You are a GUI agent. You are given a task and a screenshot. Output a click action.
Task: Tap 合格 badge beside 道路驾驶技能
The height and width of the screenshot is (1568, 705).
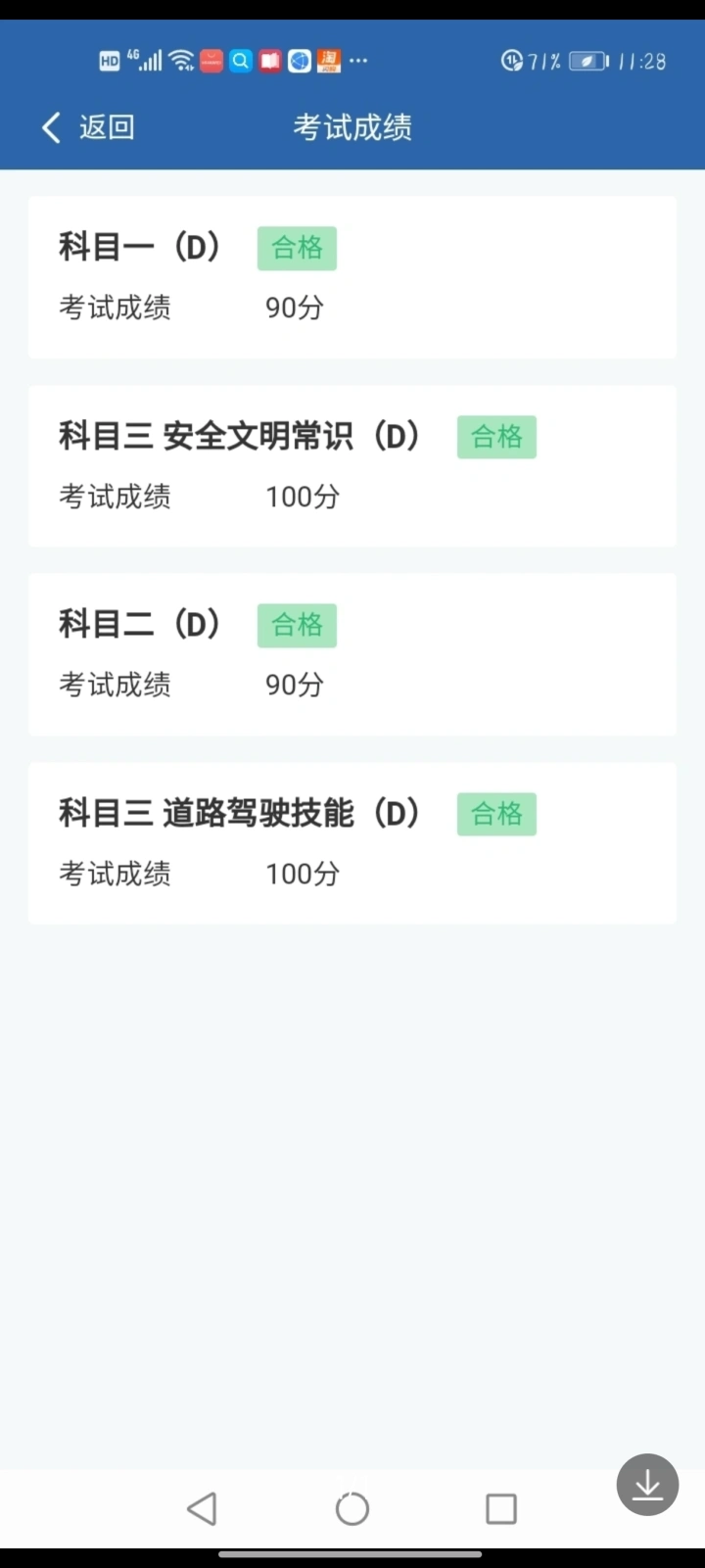(496, 814)
